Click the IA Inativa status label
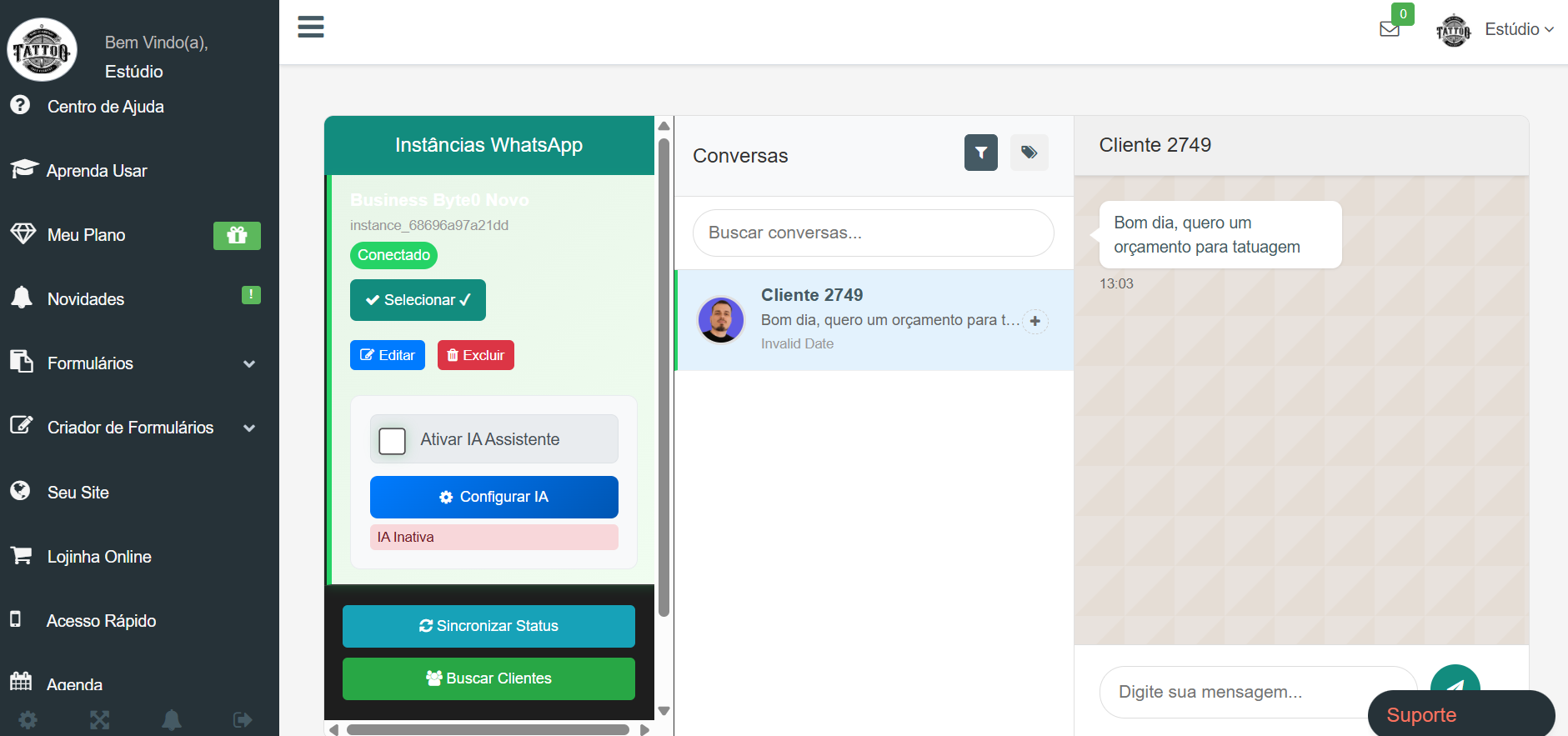 (494, 537)
